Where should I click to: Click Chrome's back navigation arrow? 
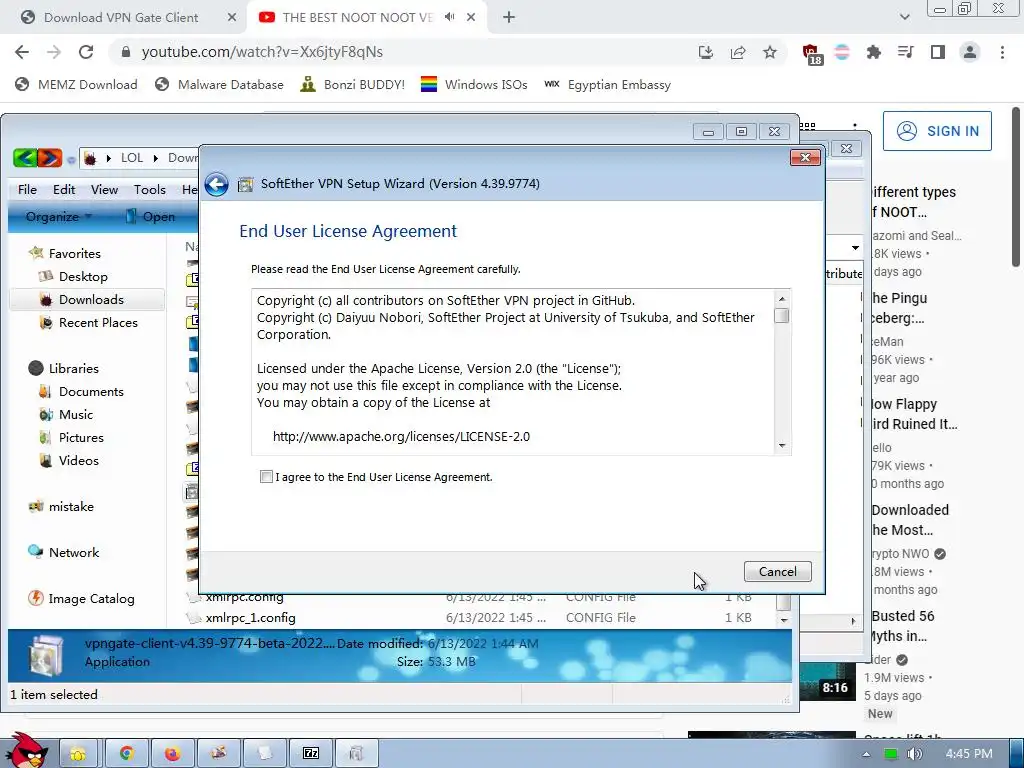point(22,52)
